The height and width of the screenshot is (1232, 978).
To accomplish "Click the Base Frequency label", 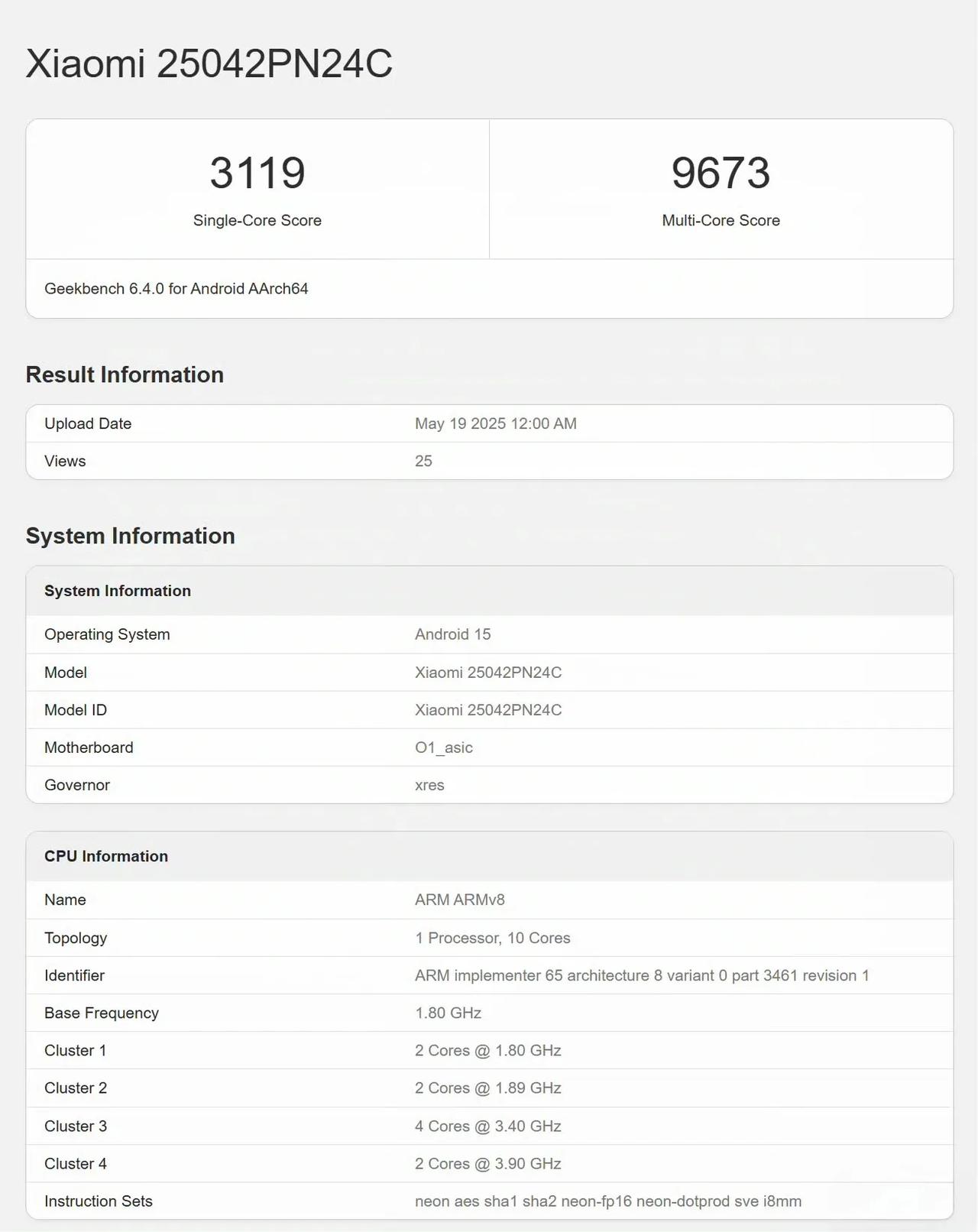I will point(102,1013).
